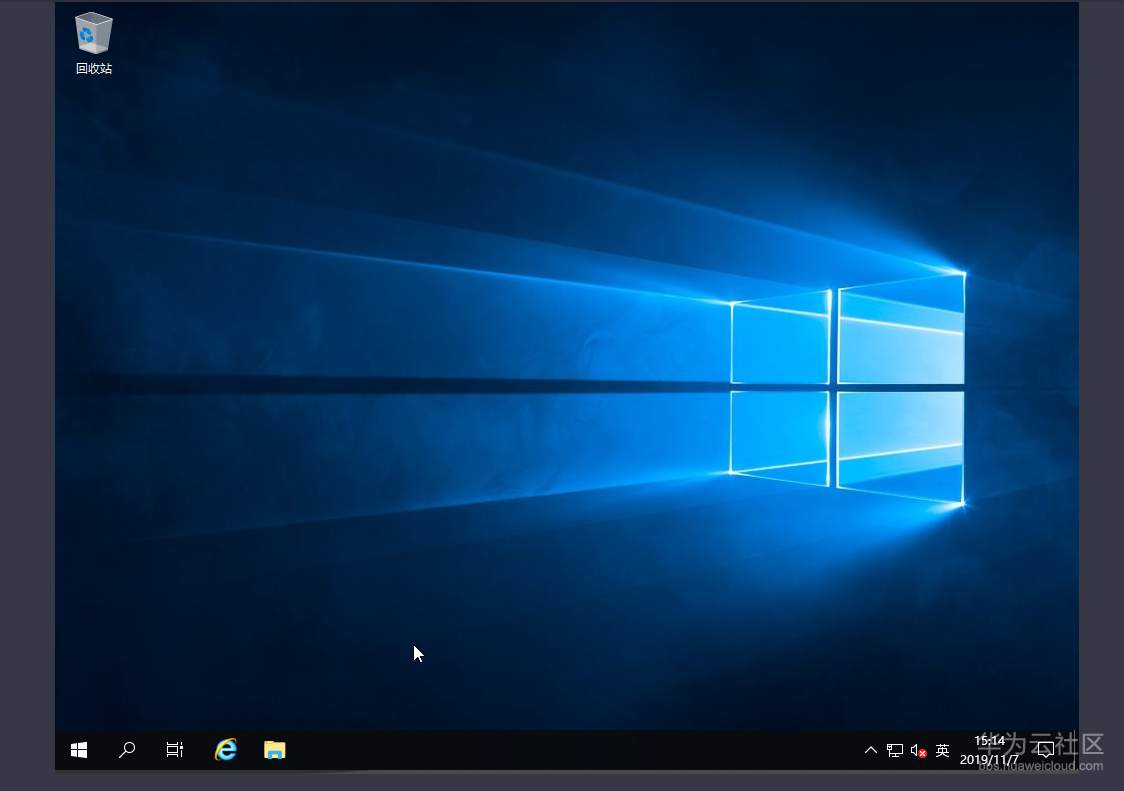
Task: Open File Explorer from the taskbar
Action: pyautogui.click(x=274, y=749)
